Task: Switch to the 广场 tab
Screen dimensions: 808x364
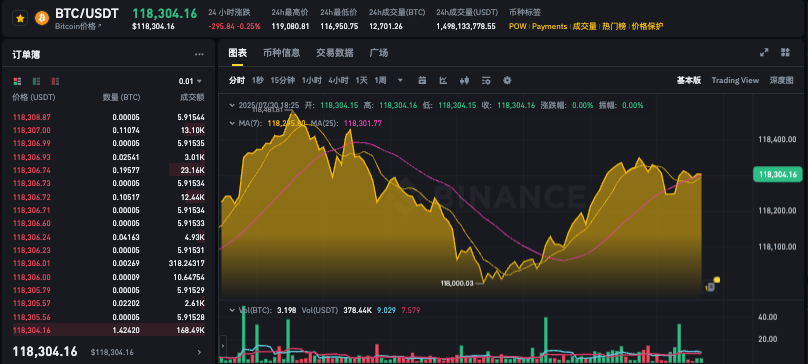Action: pos(379,53)
